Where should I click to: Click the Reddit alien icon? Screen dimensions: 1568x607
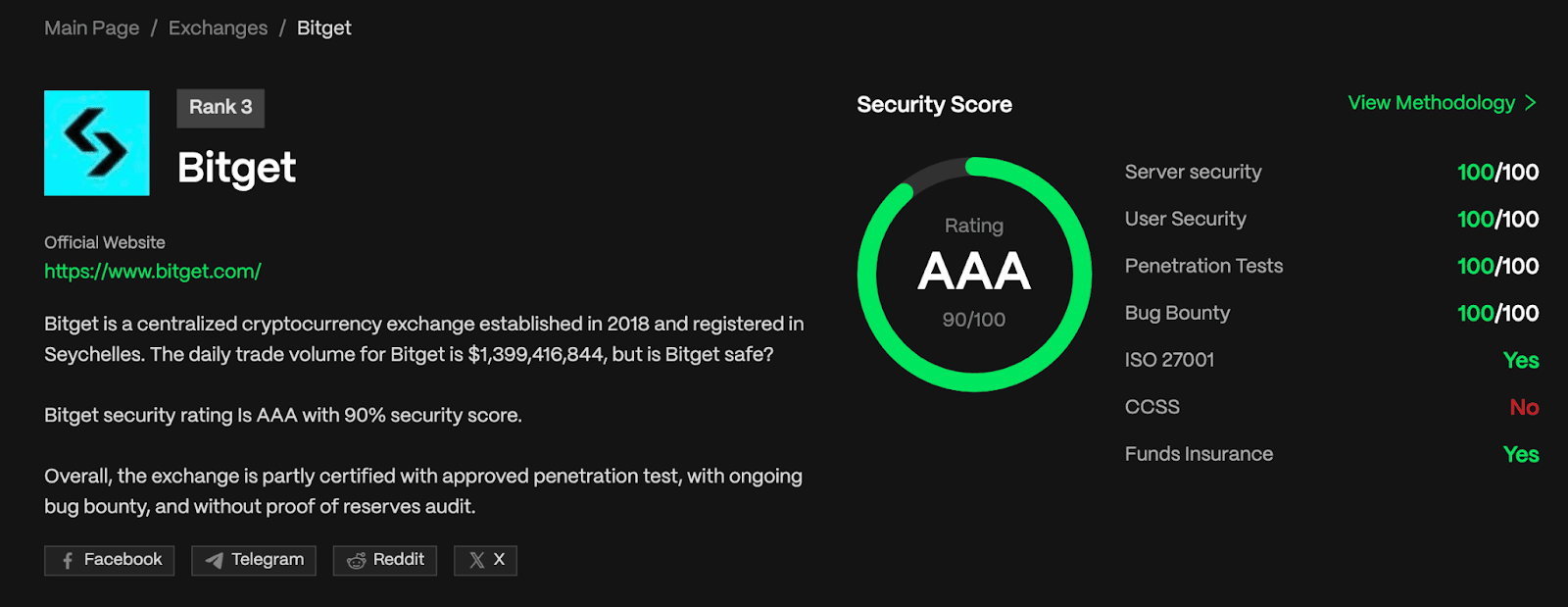[357, 561]
